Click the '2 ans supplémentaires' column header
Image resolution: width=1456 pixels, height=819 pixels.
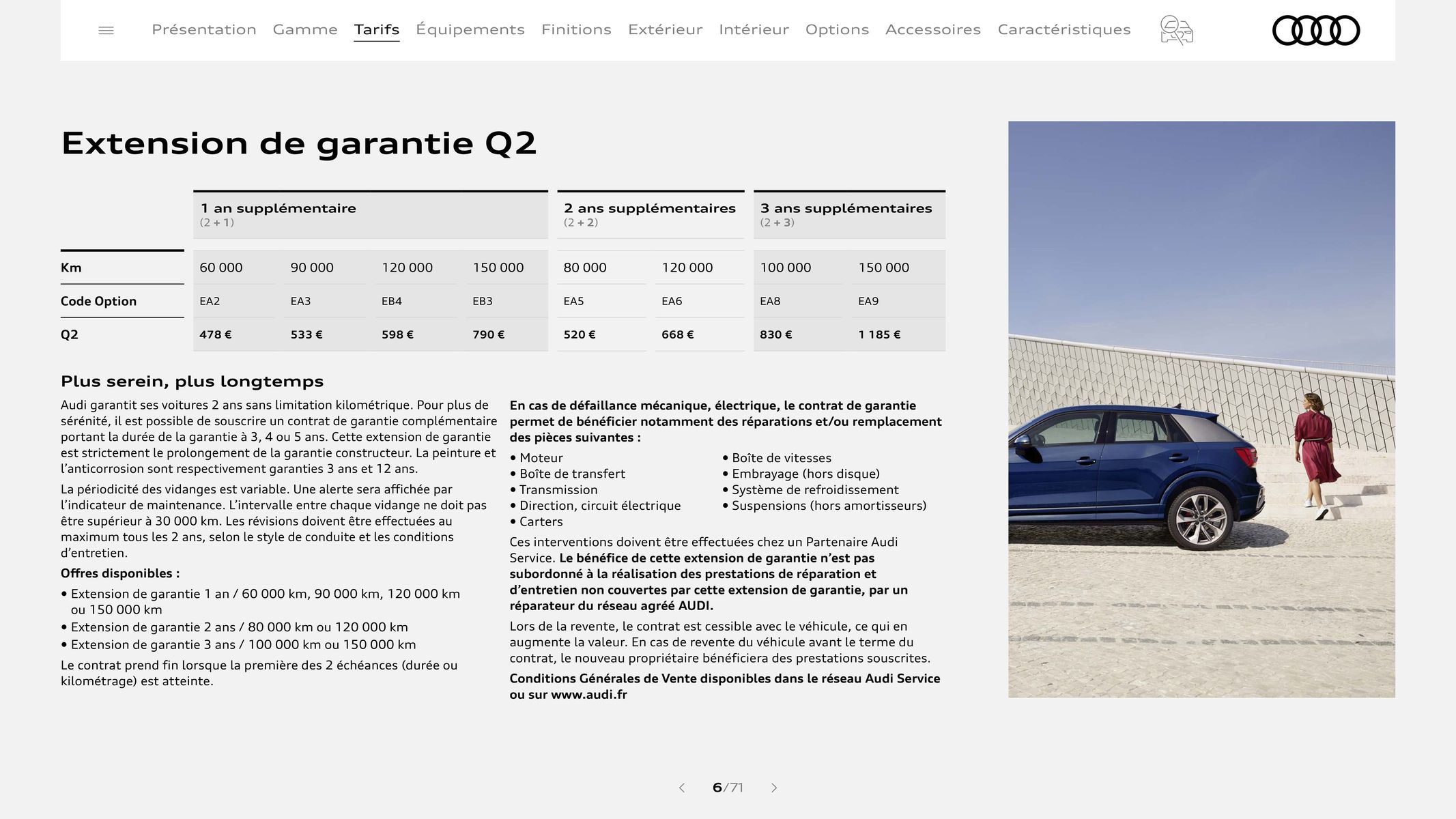(651, 214)
